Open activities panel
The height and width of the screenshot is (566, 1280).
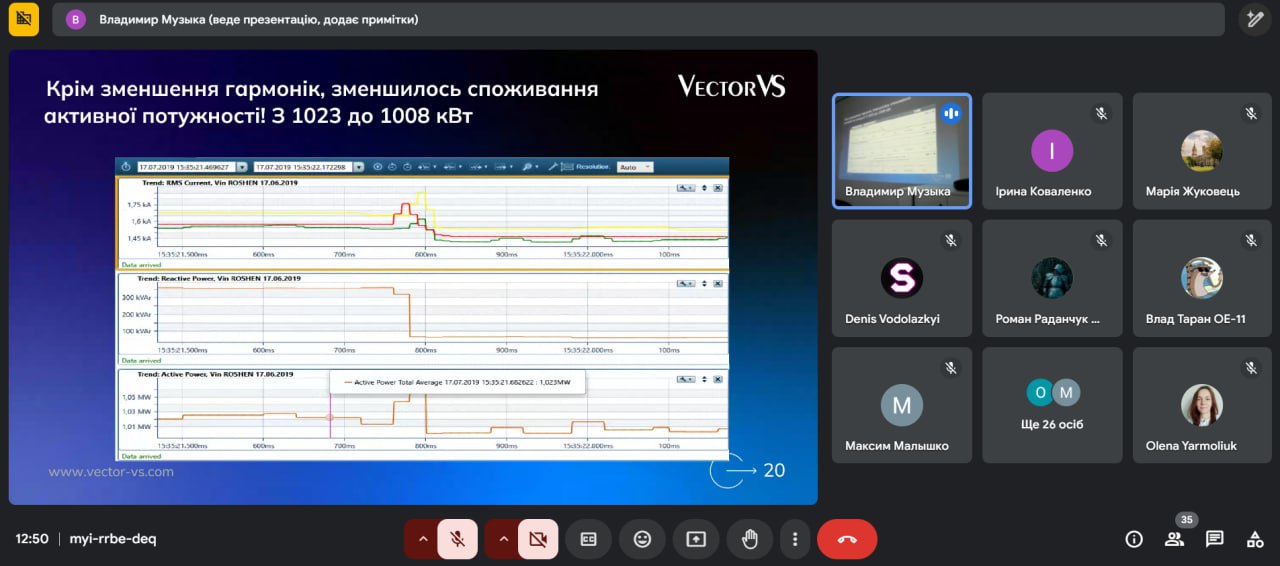1254,539
